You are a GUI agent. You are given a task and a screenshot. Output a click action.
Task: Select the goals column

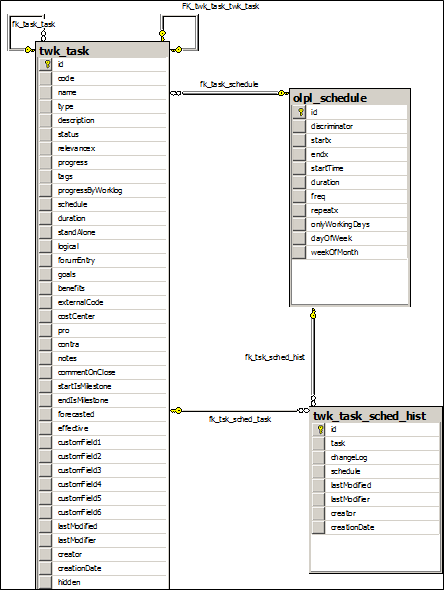[103, 274]
